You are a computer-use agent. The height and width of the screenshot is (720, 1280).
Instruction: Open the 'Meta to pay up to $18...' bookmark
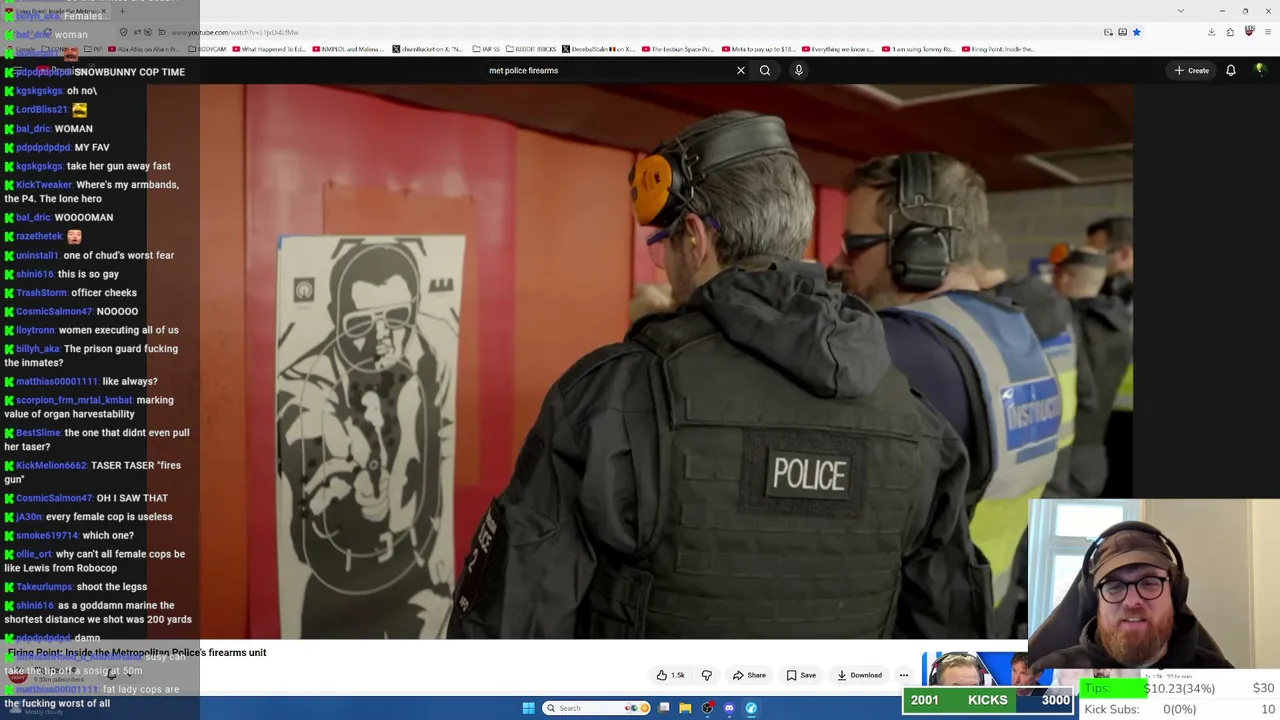click(x=758, y=49)
